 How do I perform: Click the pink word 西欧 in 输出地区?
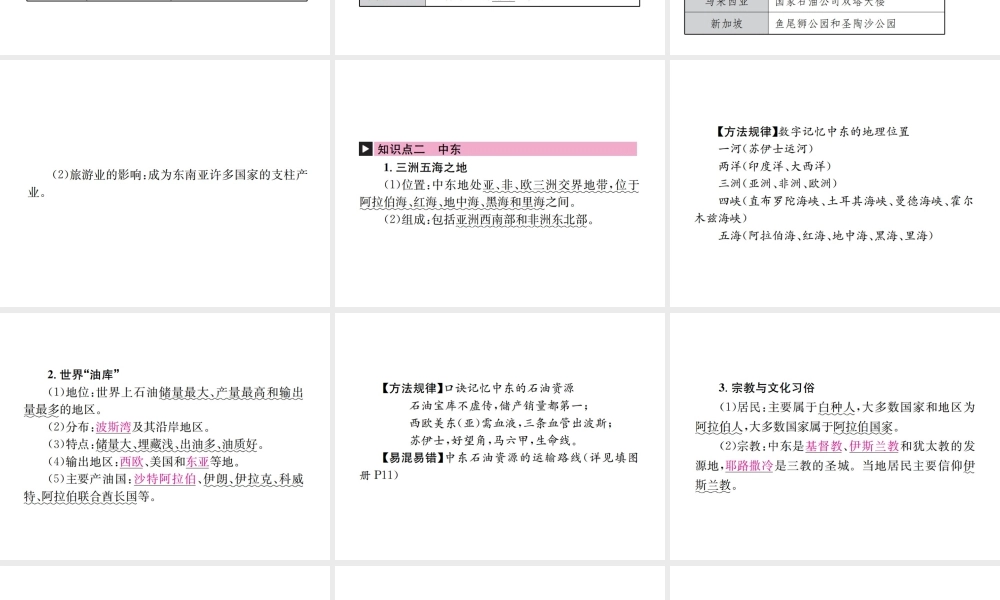tap(131, 462)
